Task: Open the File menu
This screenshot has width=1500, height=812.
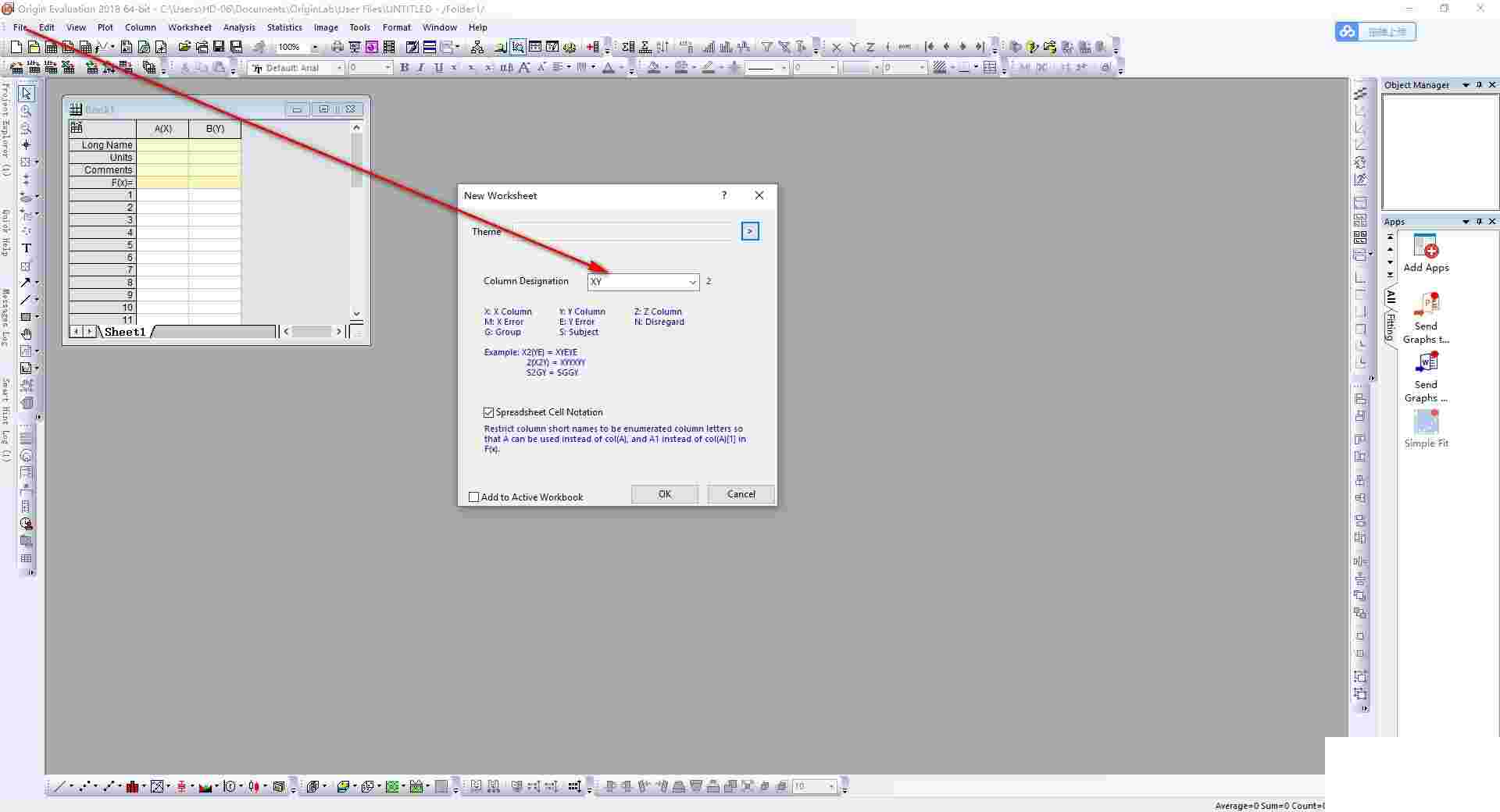Action: 20,27
